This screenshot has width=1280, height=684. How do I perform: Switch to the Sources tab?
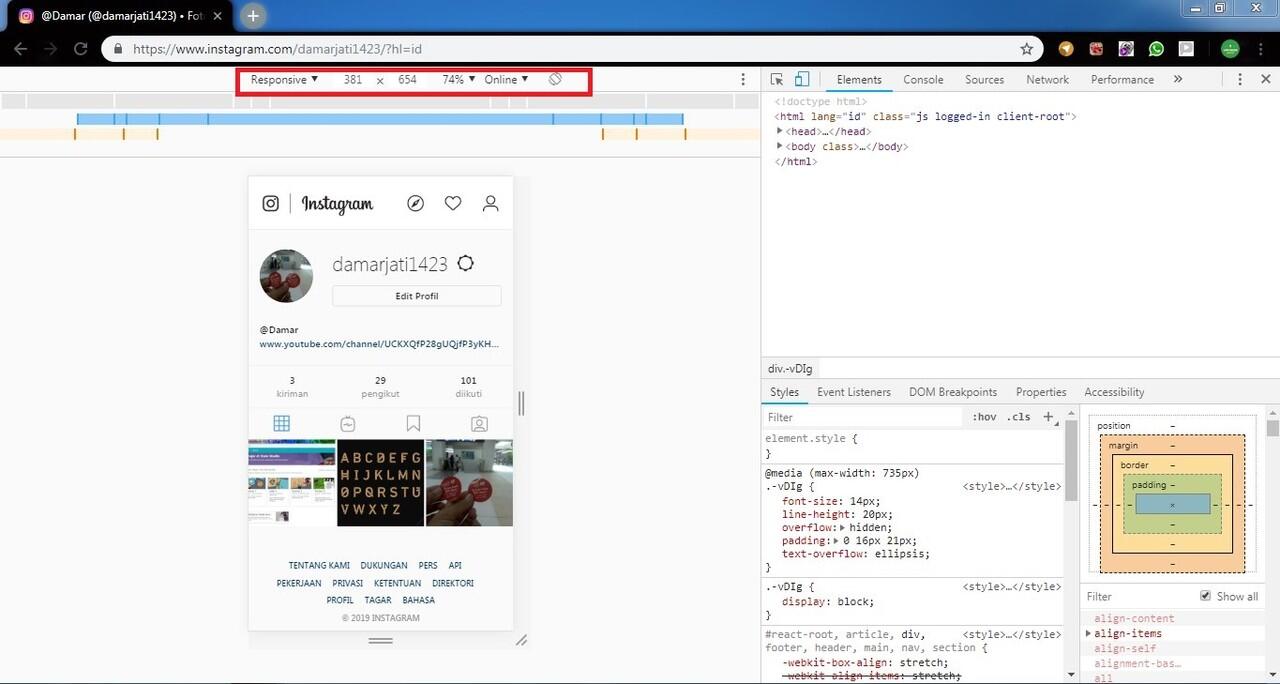(x=984, y=79)
